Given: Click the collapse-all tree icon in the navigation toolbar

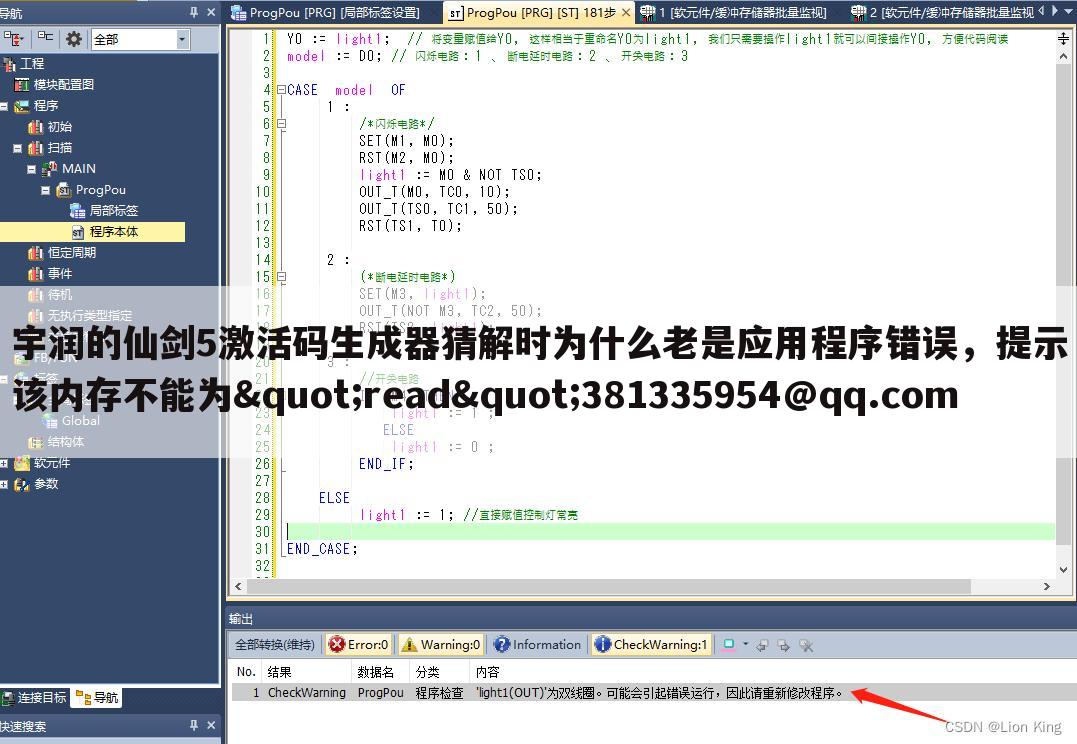Looking at the screenshot, I should tap(45, 38).
